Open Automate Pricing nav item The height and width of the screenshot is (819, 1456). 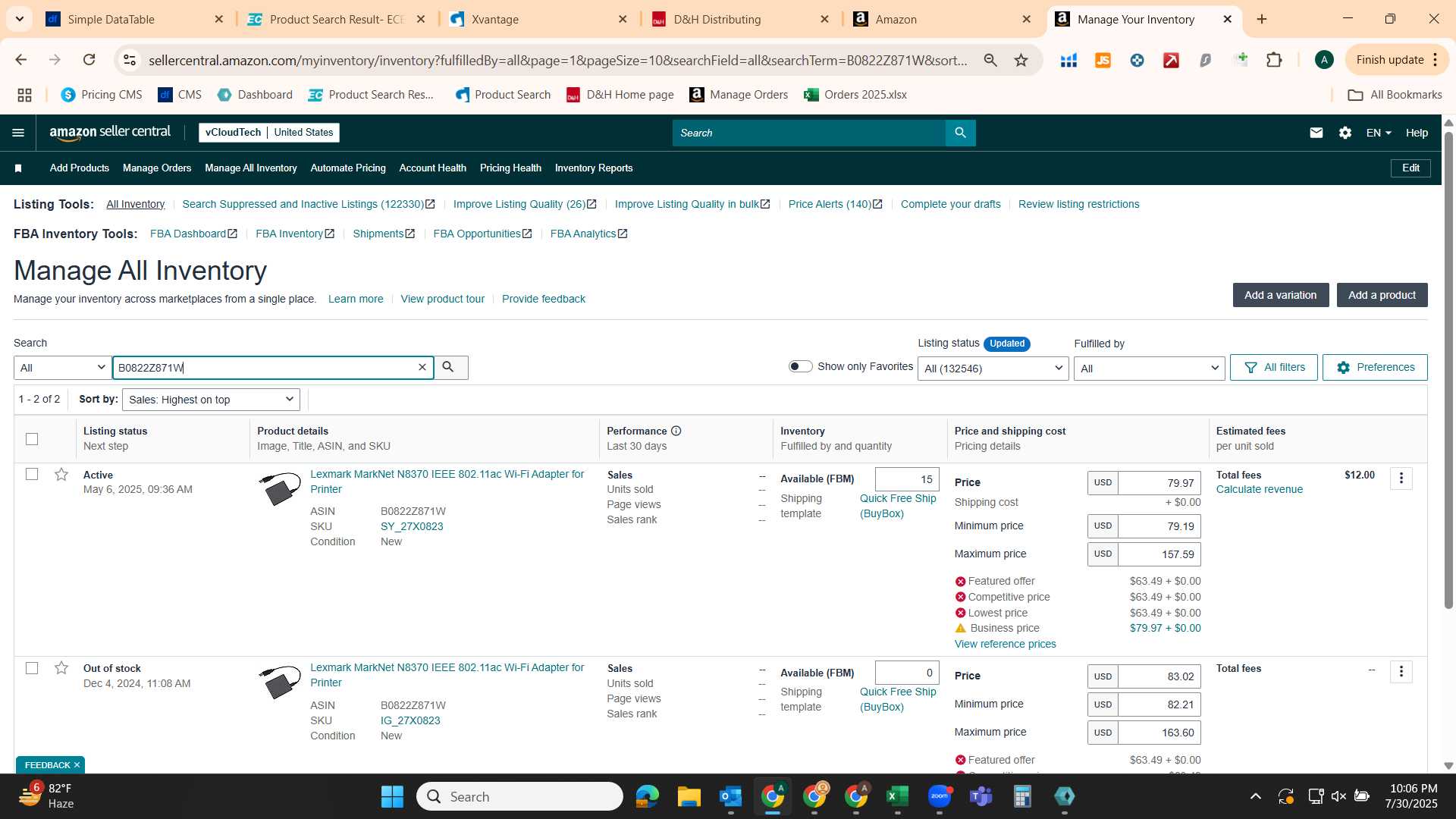click(348, 168)
